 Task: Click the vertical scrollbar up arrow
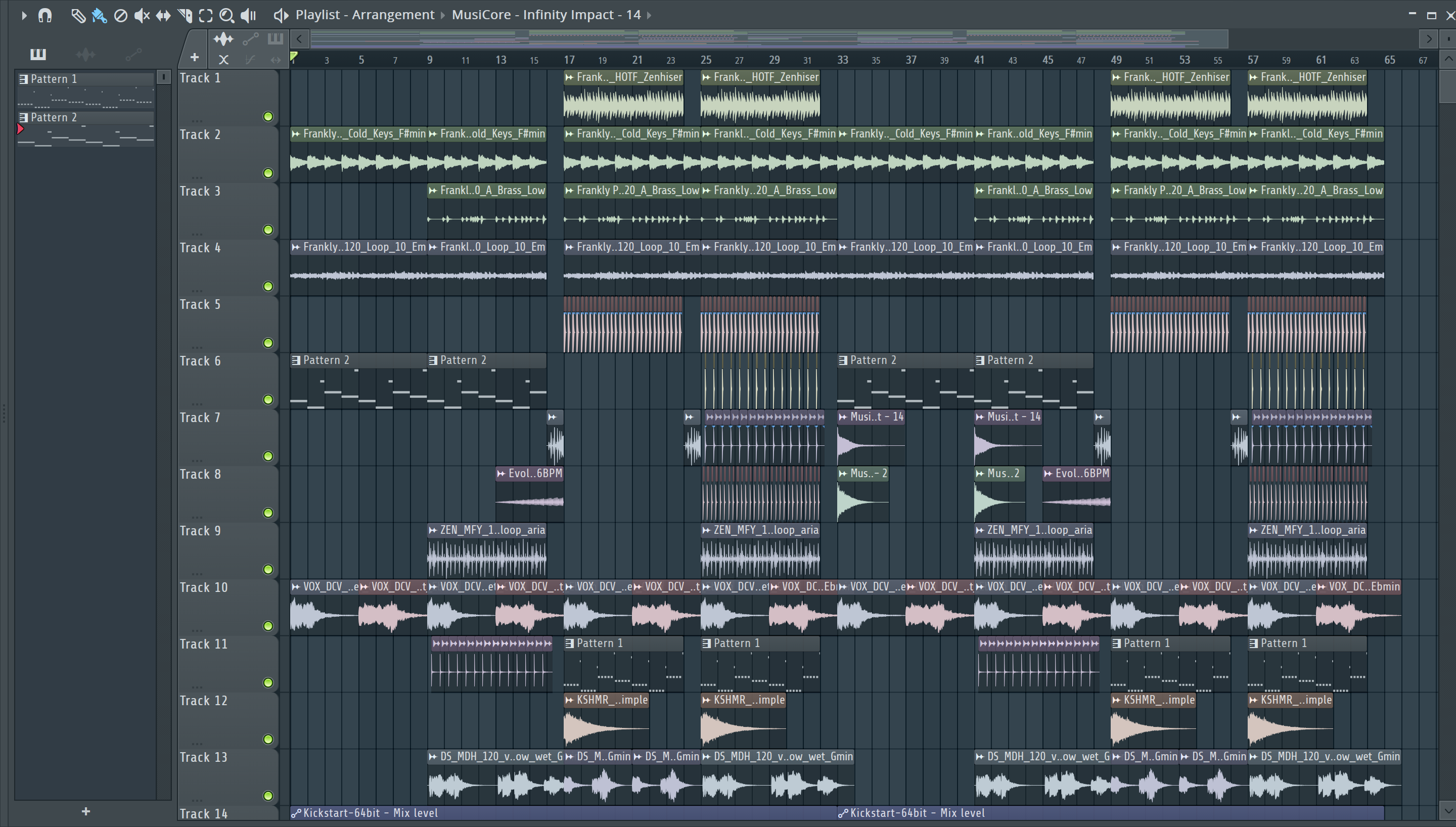pos(1448,59)
